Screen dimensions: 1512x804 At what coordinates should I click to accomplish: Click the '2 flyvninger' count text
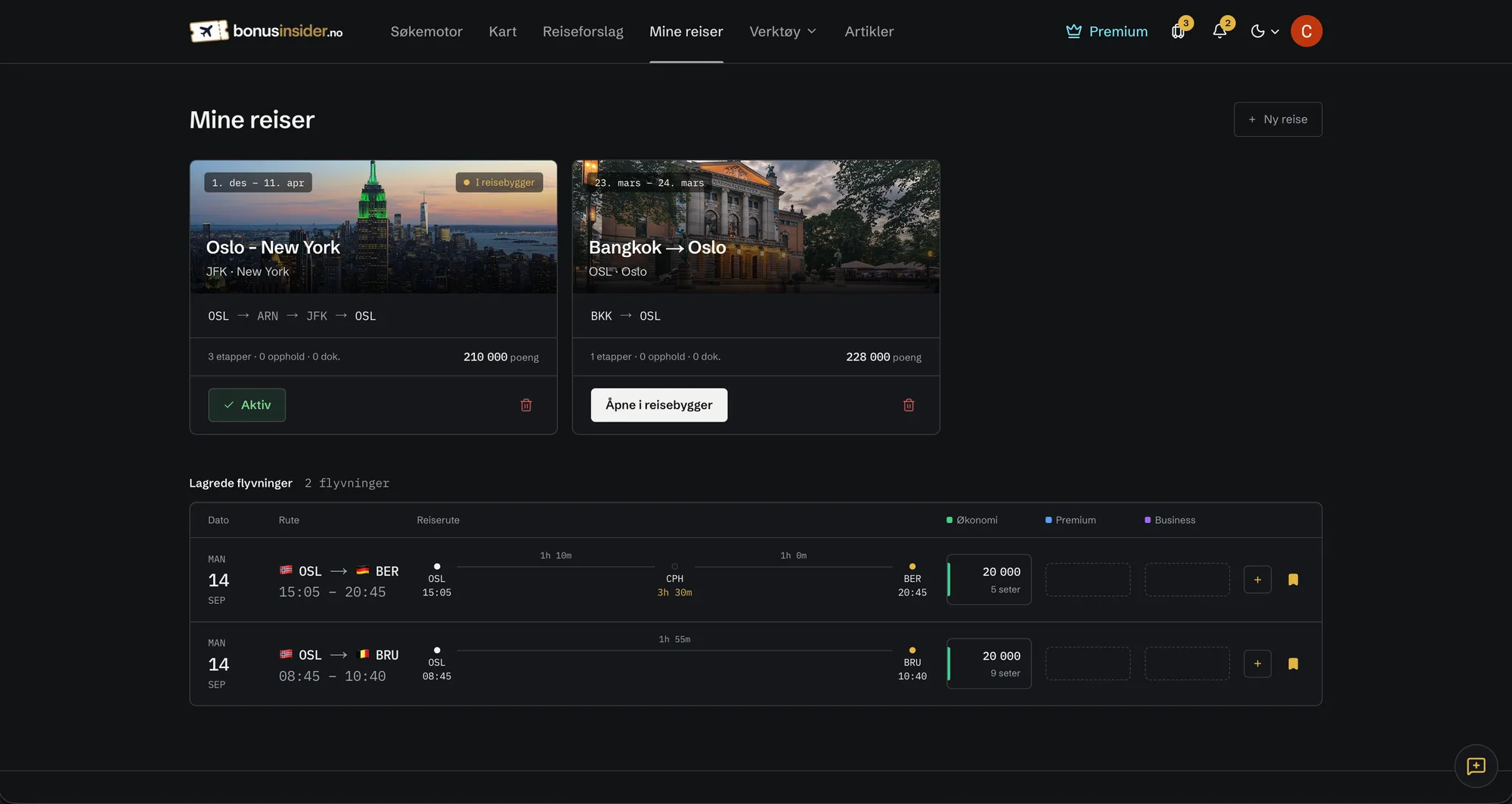[347, 483]
